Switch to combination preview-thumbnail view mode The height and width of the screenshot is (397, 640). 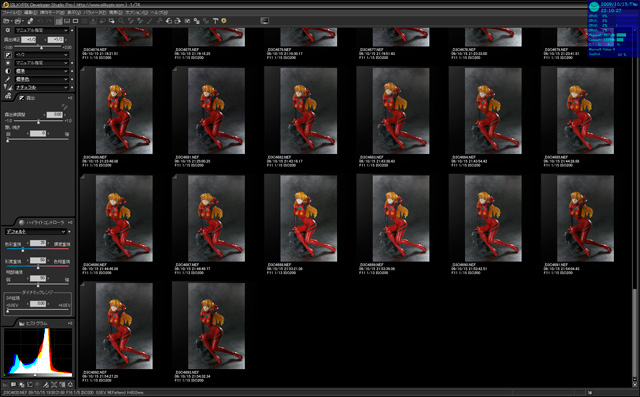click(x=67, y=21)
